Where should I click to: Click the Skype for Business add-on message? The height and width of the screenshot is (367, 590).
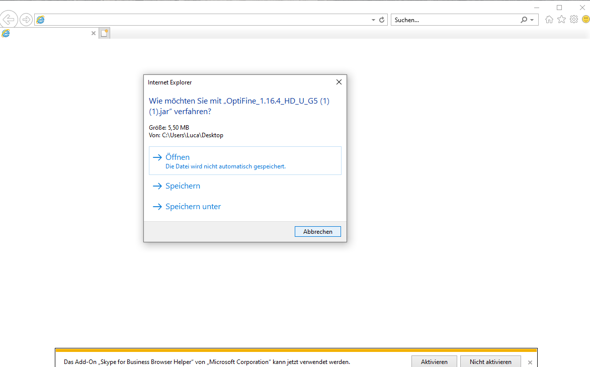tap(207, 362)
